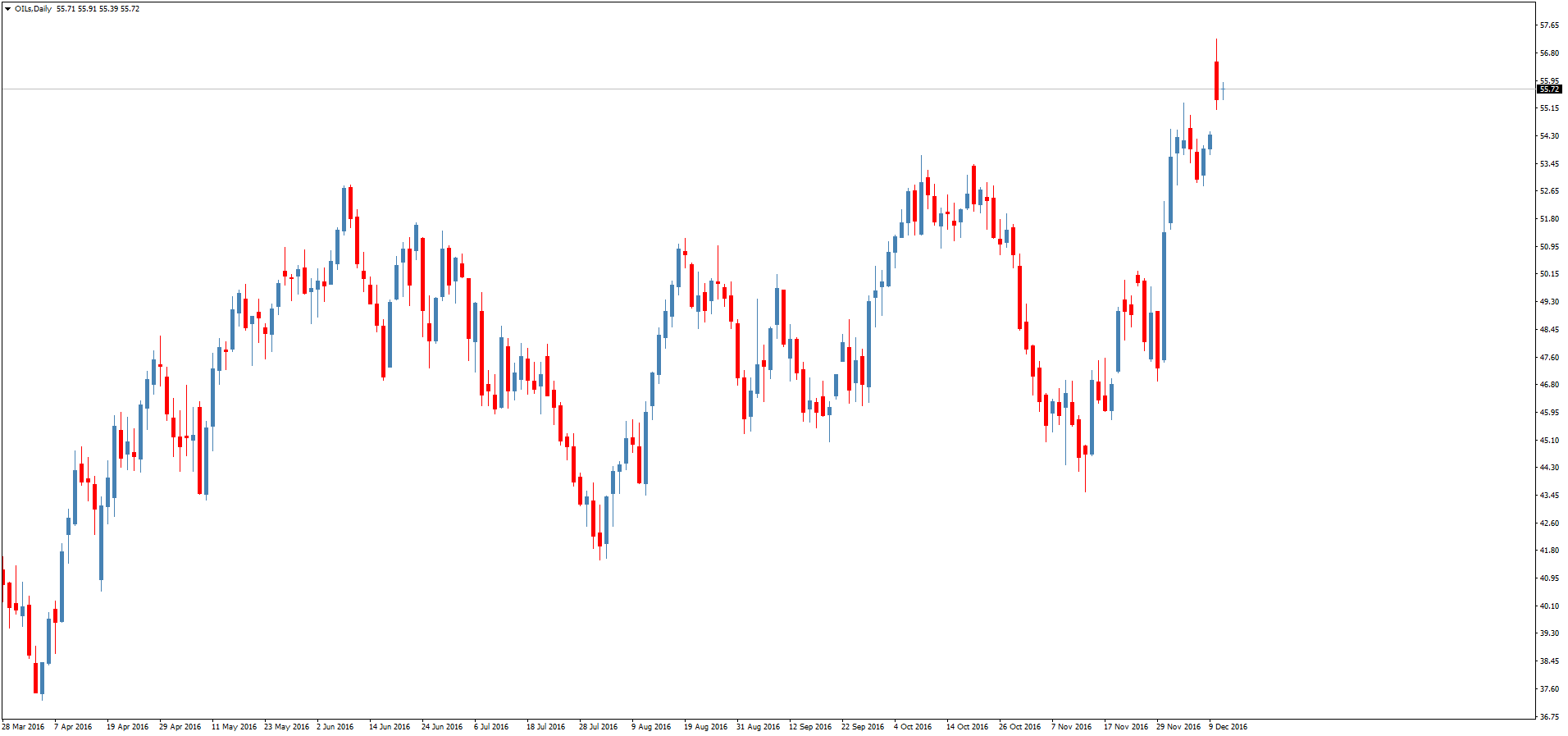Click the 45.10 price axis label
The image size is (1568, 736).
coord(1549,441)
